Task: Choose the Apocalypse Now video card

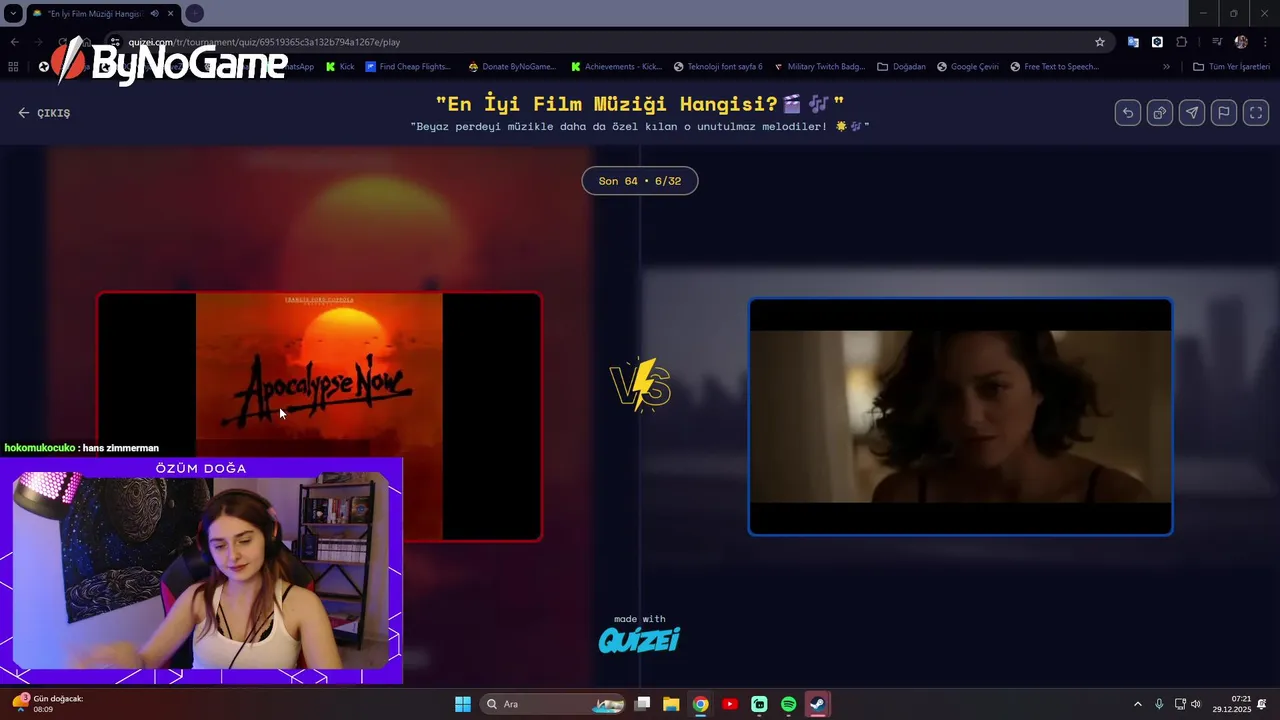Action: 320,416
